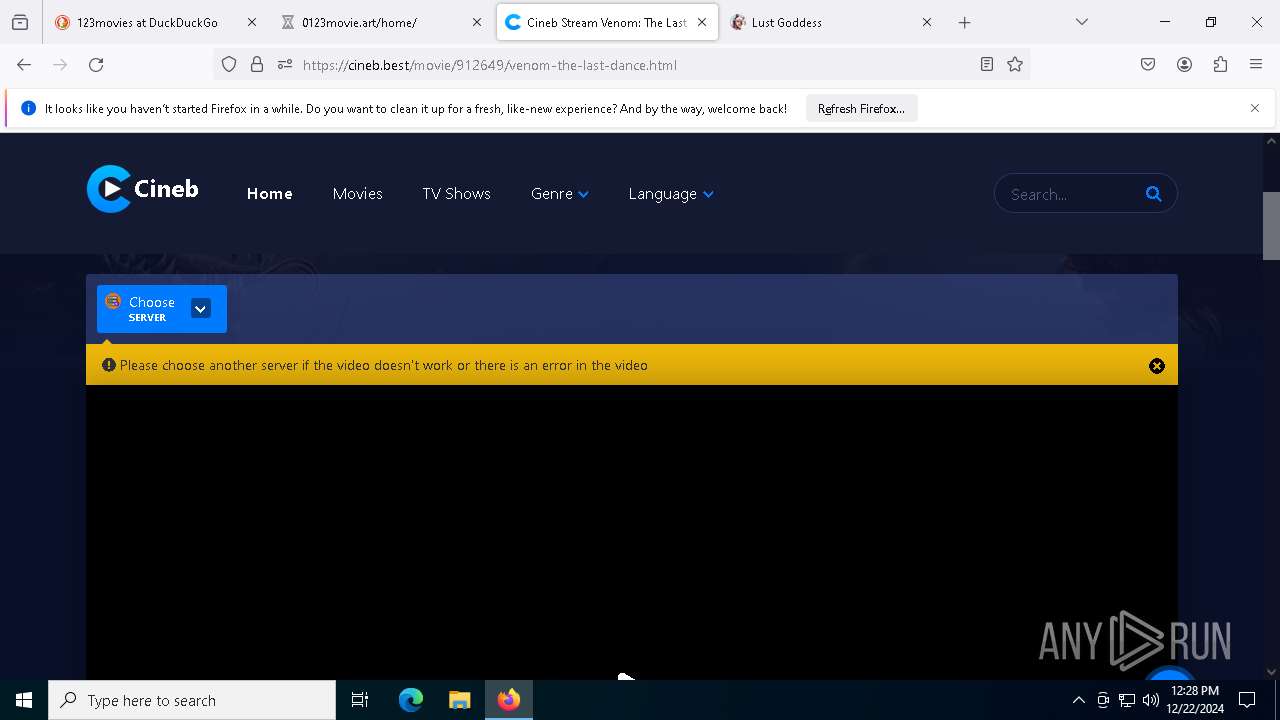Click the page vertical scrollbar thumb
The width and height of the screenshot is (1280, 720).
pos(1271,225)
